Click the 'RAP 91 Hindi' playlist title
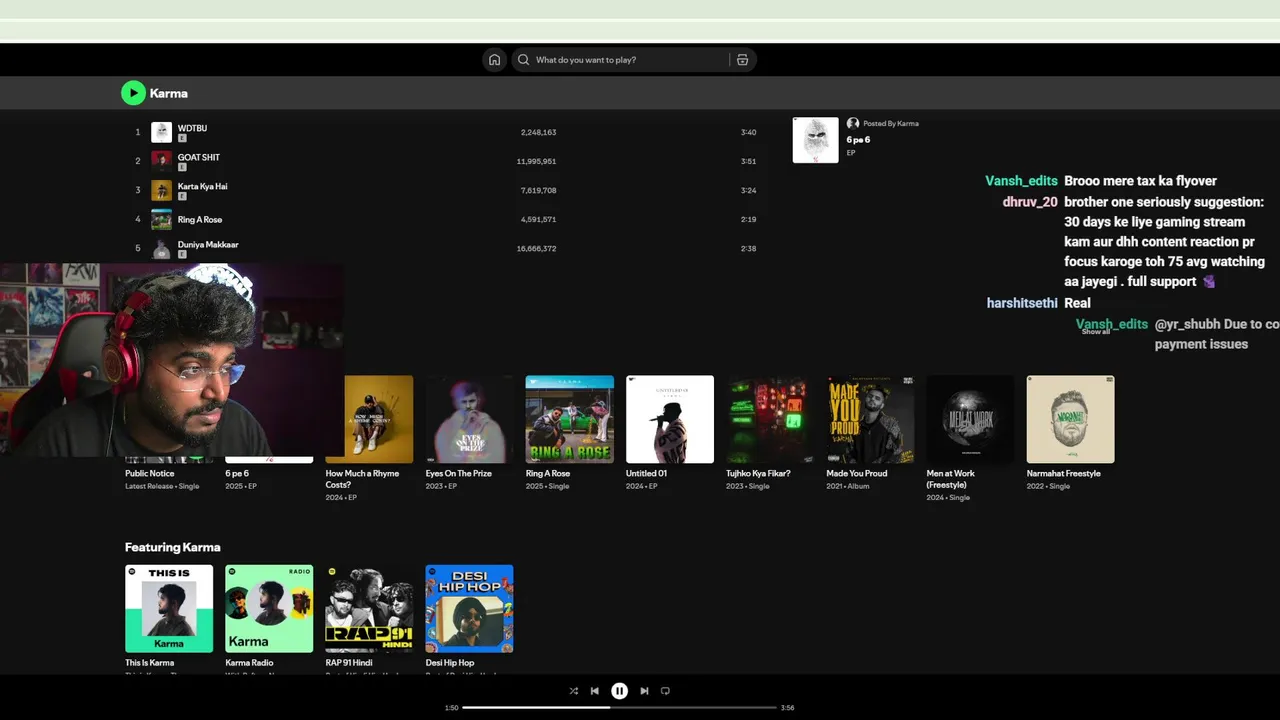Screen dimensions: 1280x720 pos(349,663)
